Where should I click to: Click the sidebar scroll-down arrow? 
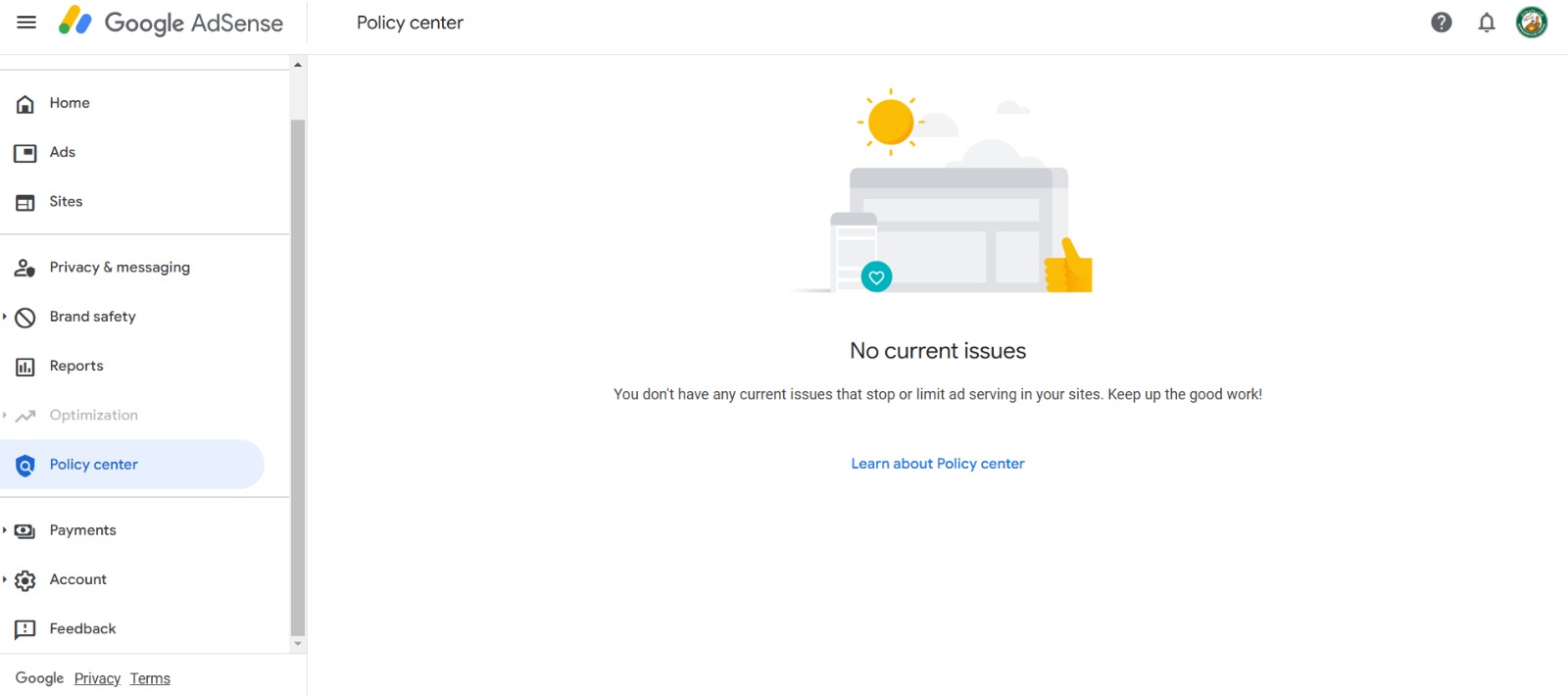tap(298, 644)
